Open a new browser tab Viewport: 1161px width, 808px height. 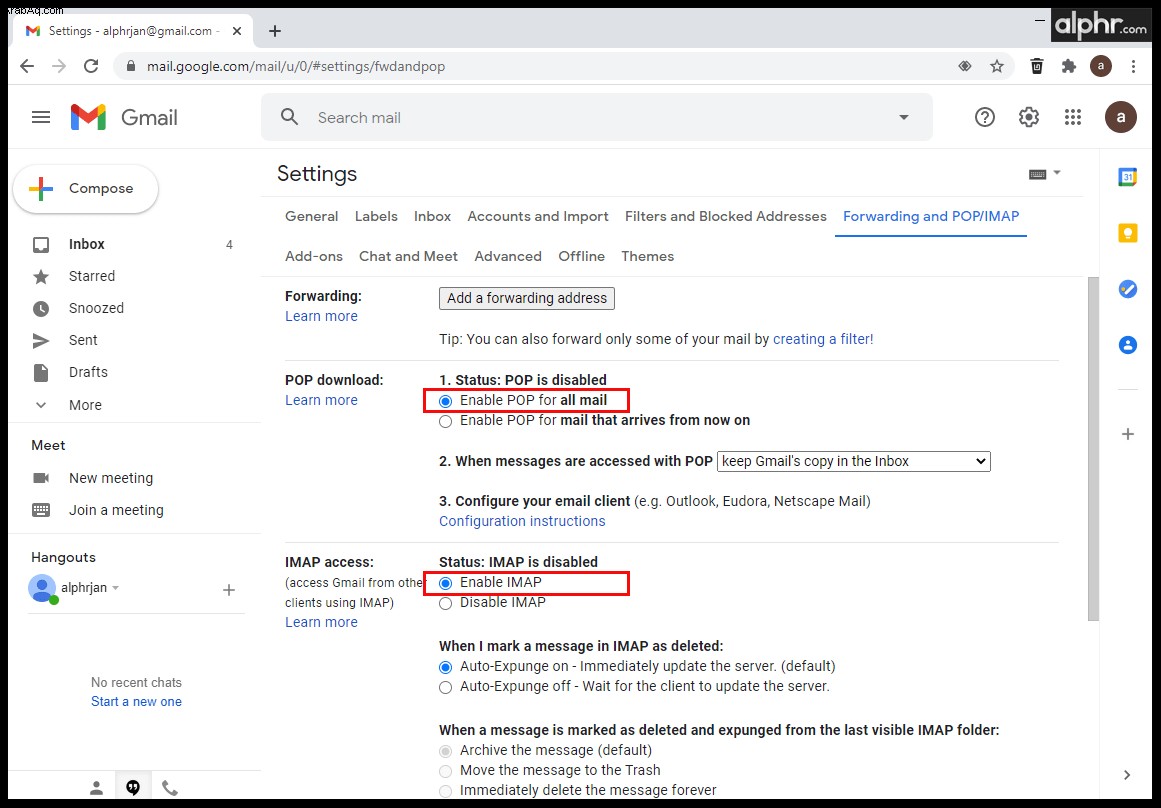click(x=275, y=30)
